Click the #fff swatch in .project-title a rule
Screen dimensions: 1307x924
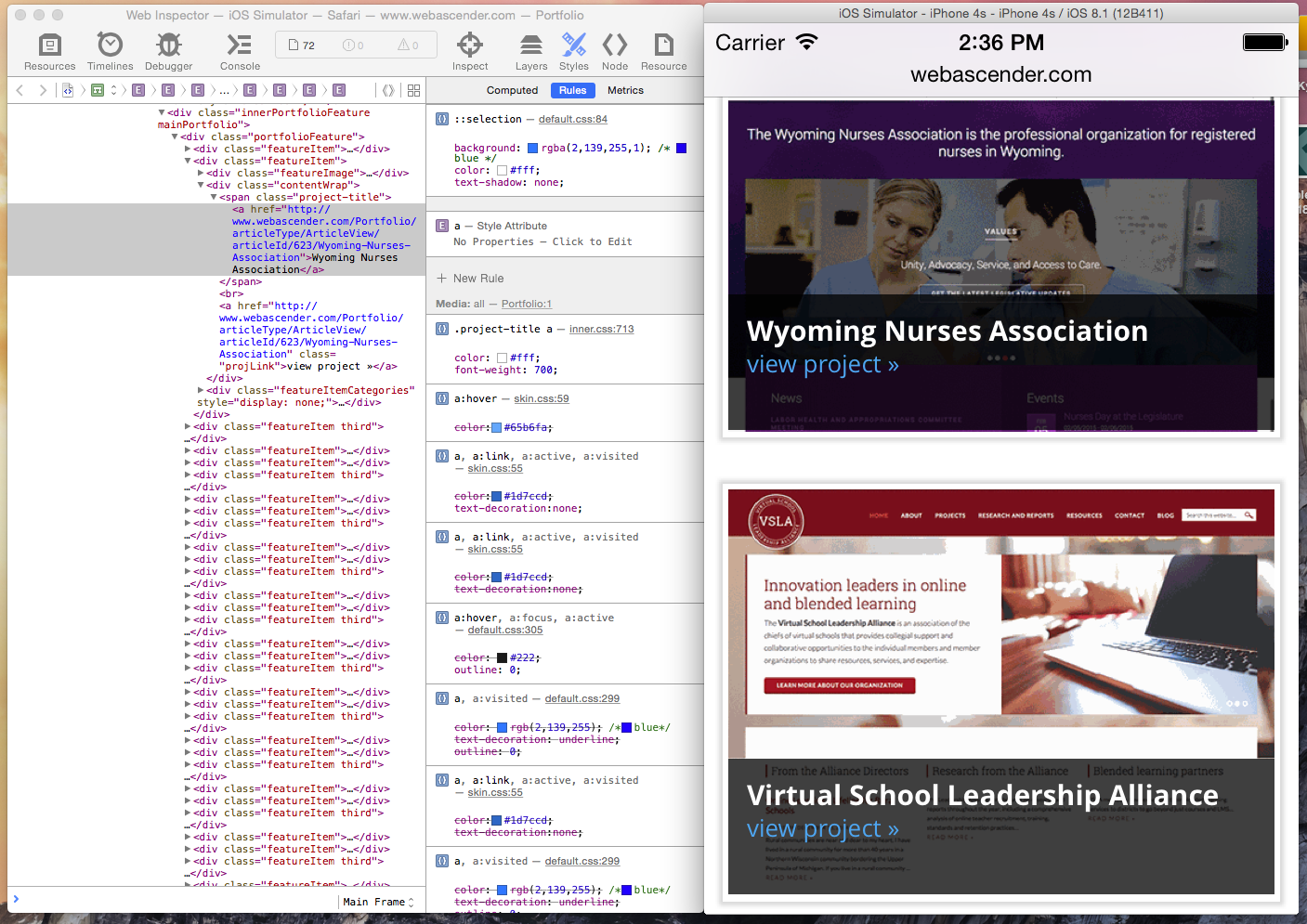click(503, 358)
